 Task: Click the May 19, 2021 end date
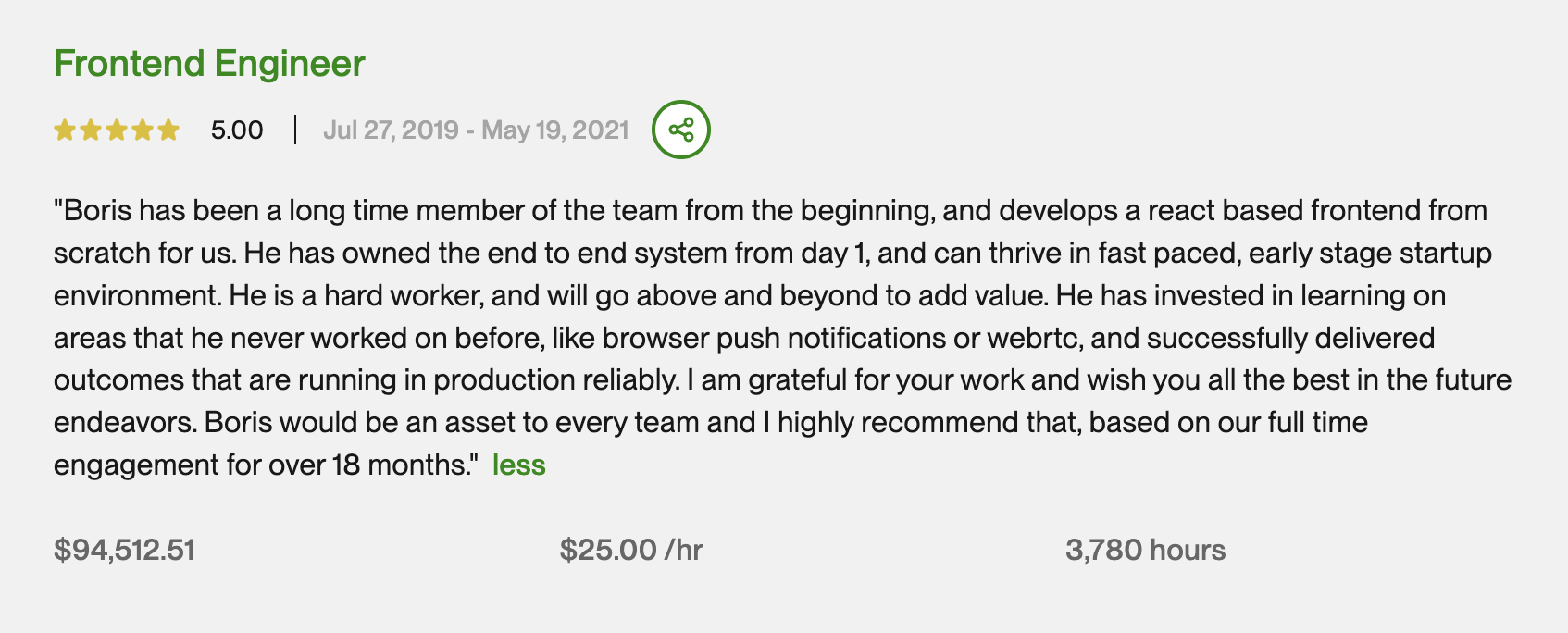click(555, 130)
